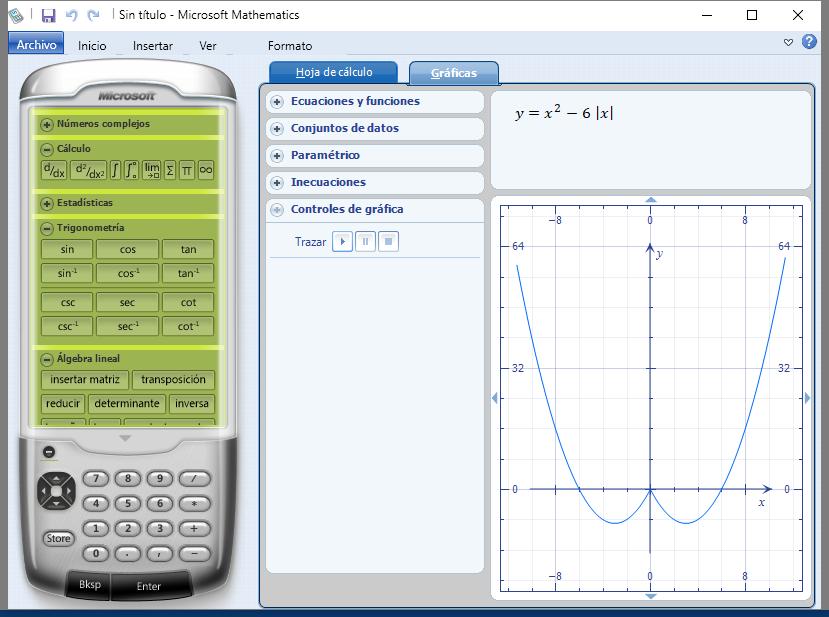Click the inversa matrix button
Viewport: 829px width, 617px height.
pyautogui.click(x=191, y=403)
